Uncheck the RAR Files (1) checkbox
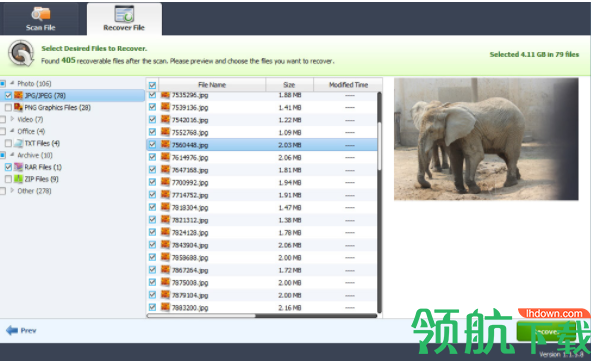Viewport: 591px width, 361px height. coord(8,167)
